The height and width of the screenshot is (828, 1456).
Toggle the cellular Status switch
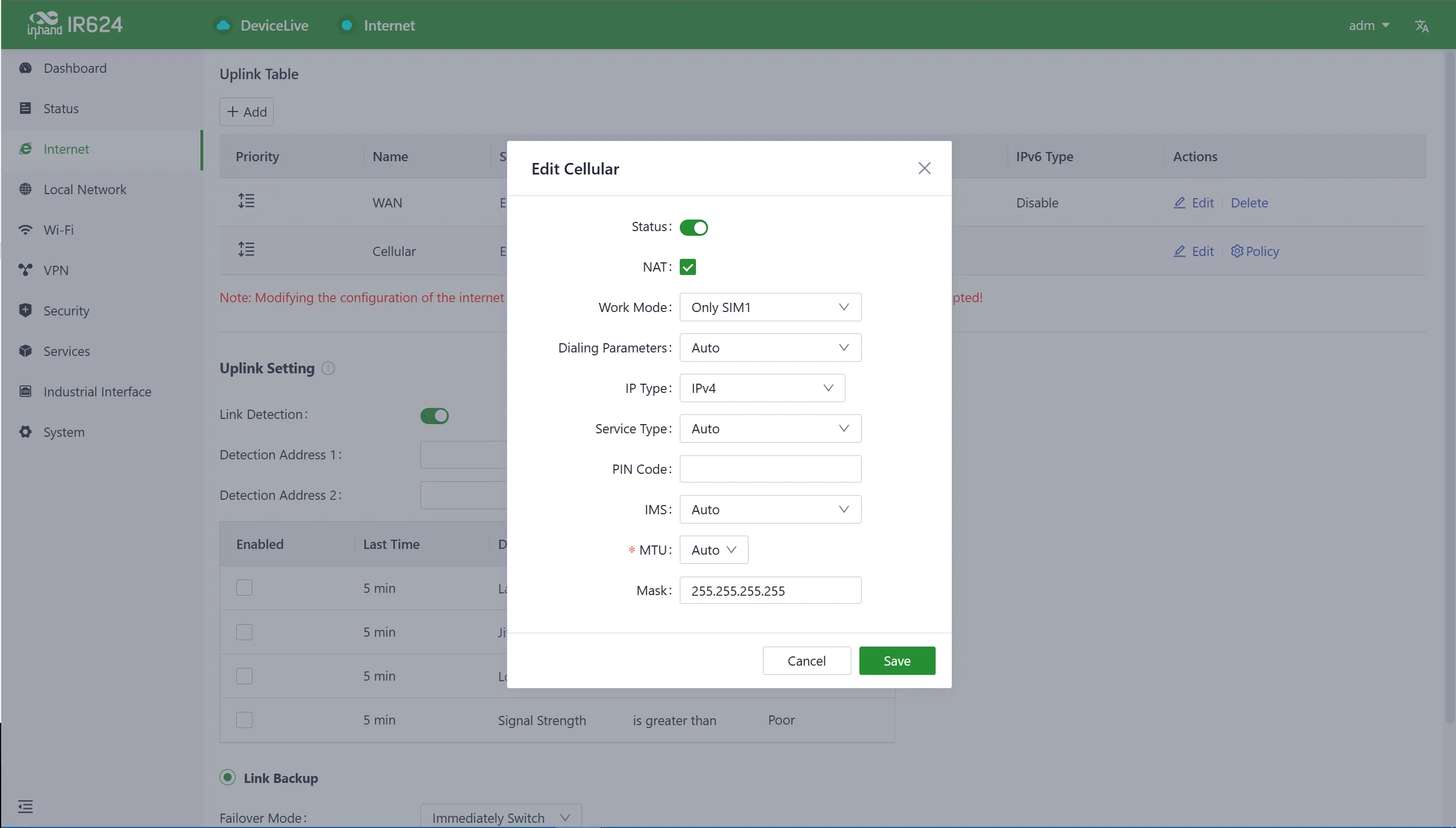[694, 227]
